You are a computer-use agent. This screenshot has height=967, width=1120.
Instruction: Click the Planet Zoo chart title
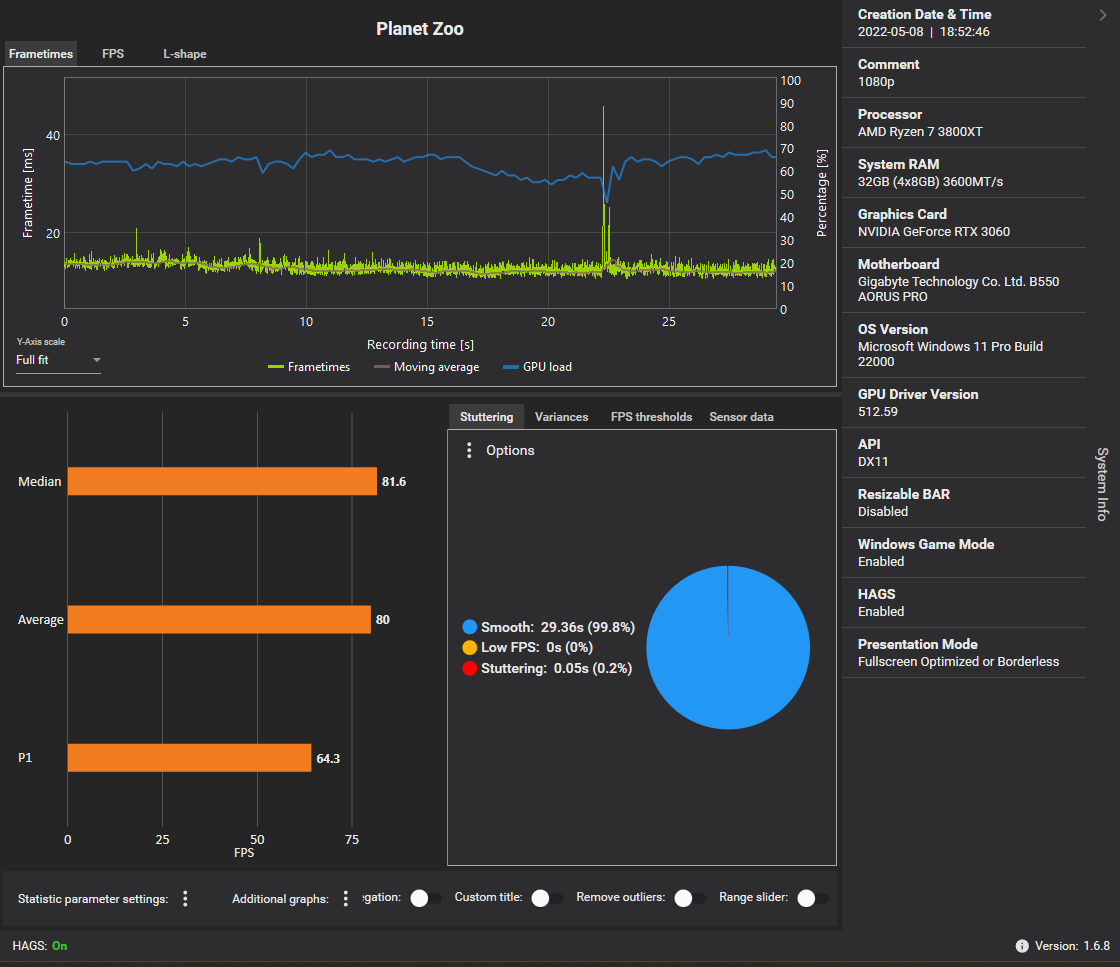point(420,29)
